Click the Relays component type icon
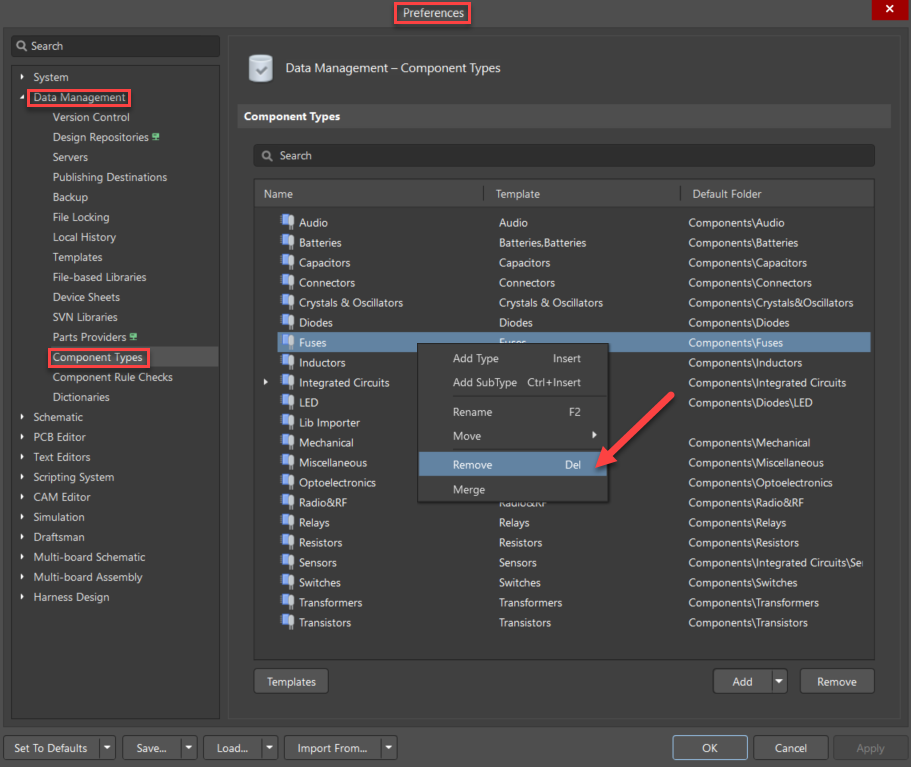The width and height of the screenshot is (911, 767). pyautogui.click(x=288, y=522)
